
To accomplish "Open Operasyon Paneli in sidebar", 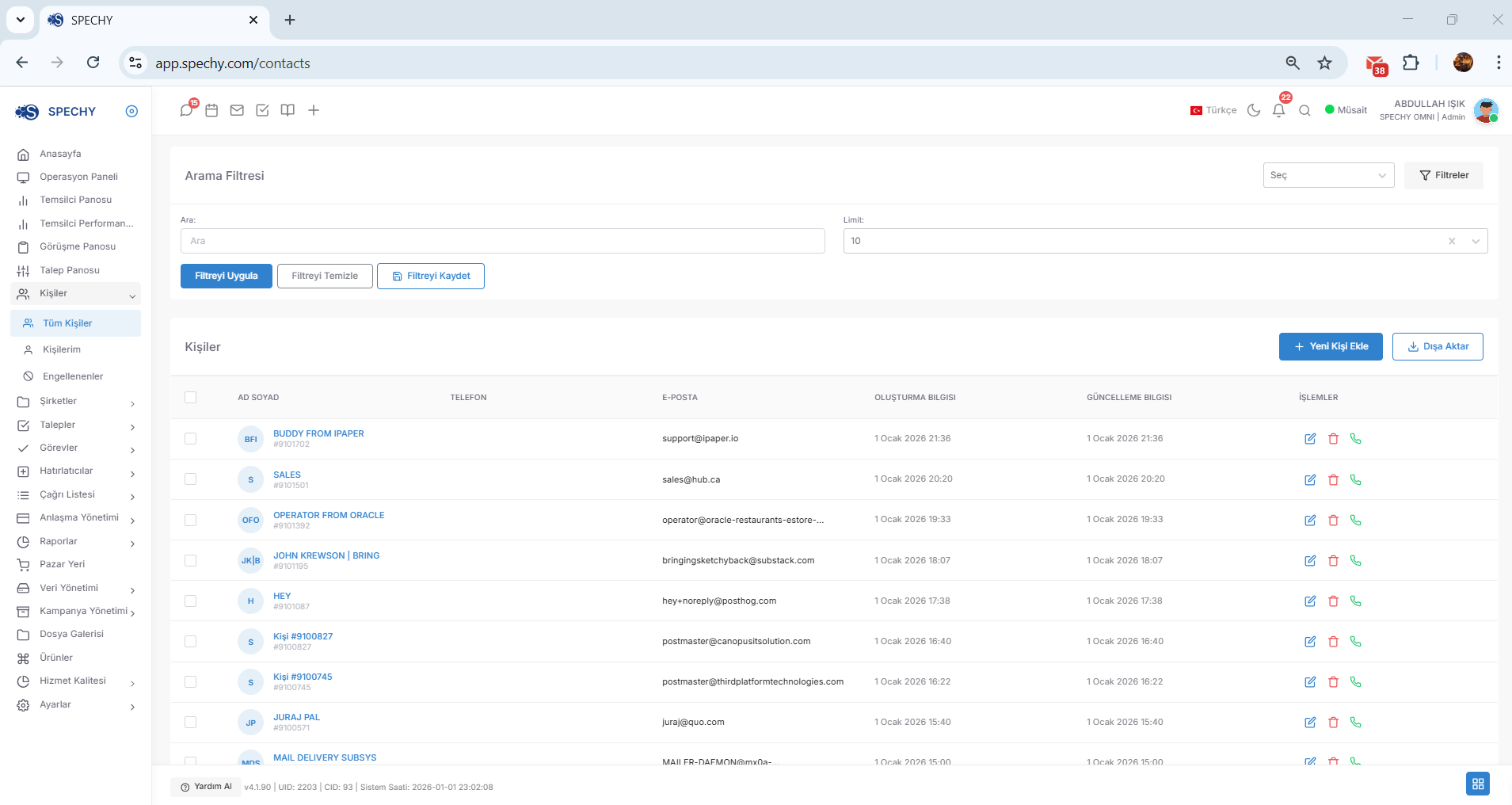I will (x=78, y=177).
